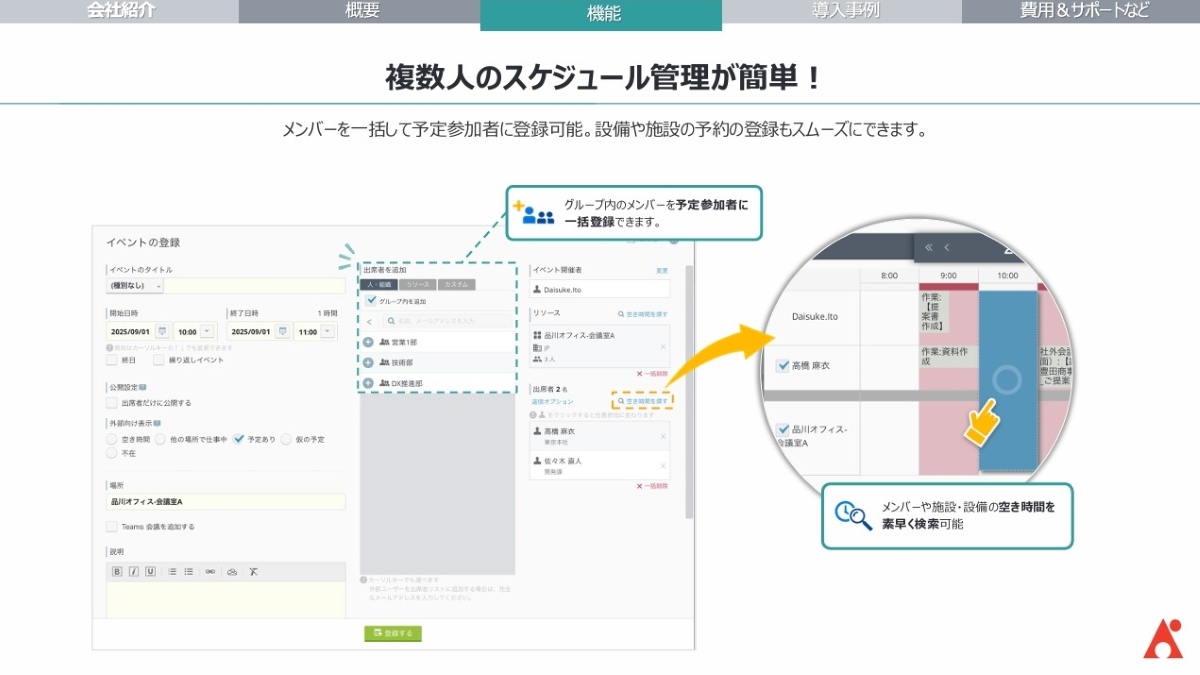Open the (種別なし) event type dropdown
Screen dimensions: 1200x675
tap(134, 286)
